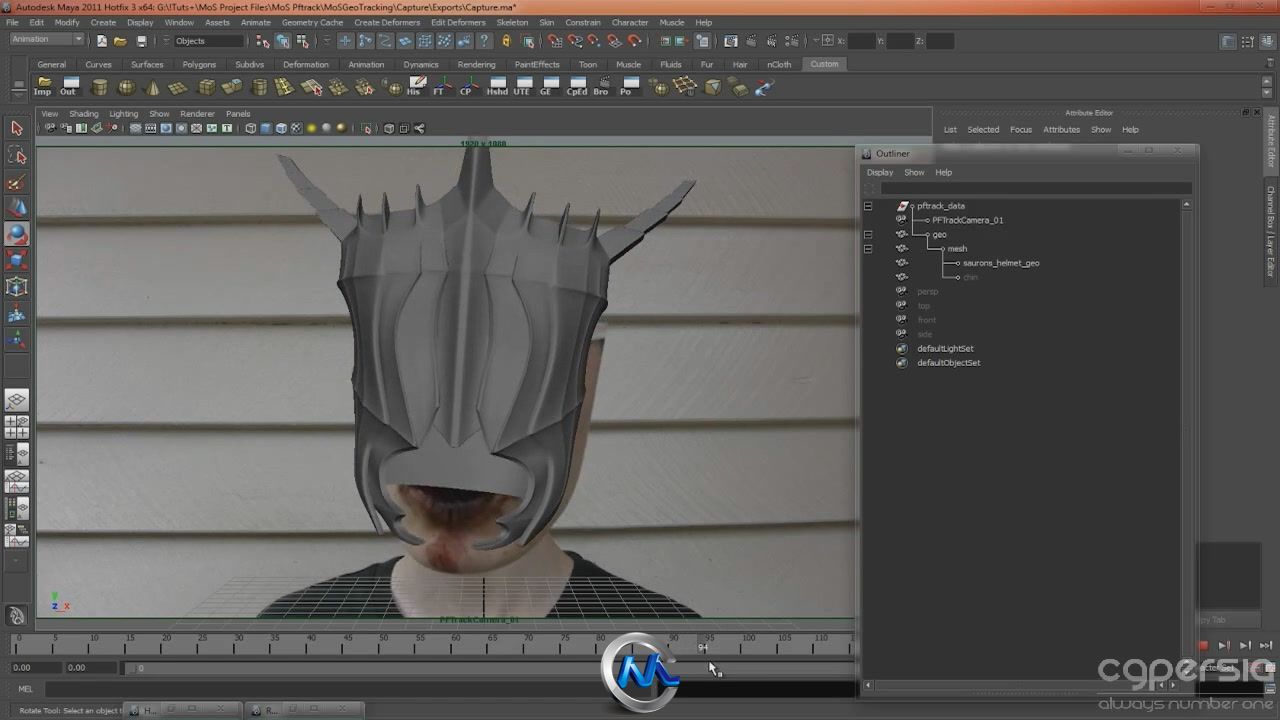The height and width of the screenshot is (720, 1280).
Task: Activate the Rotate tool sphere icon
Action: [x=17, y=234]
